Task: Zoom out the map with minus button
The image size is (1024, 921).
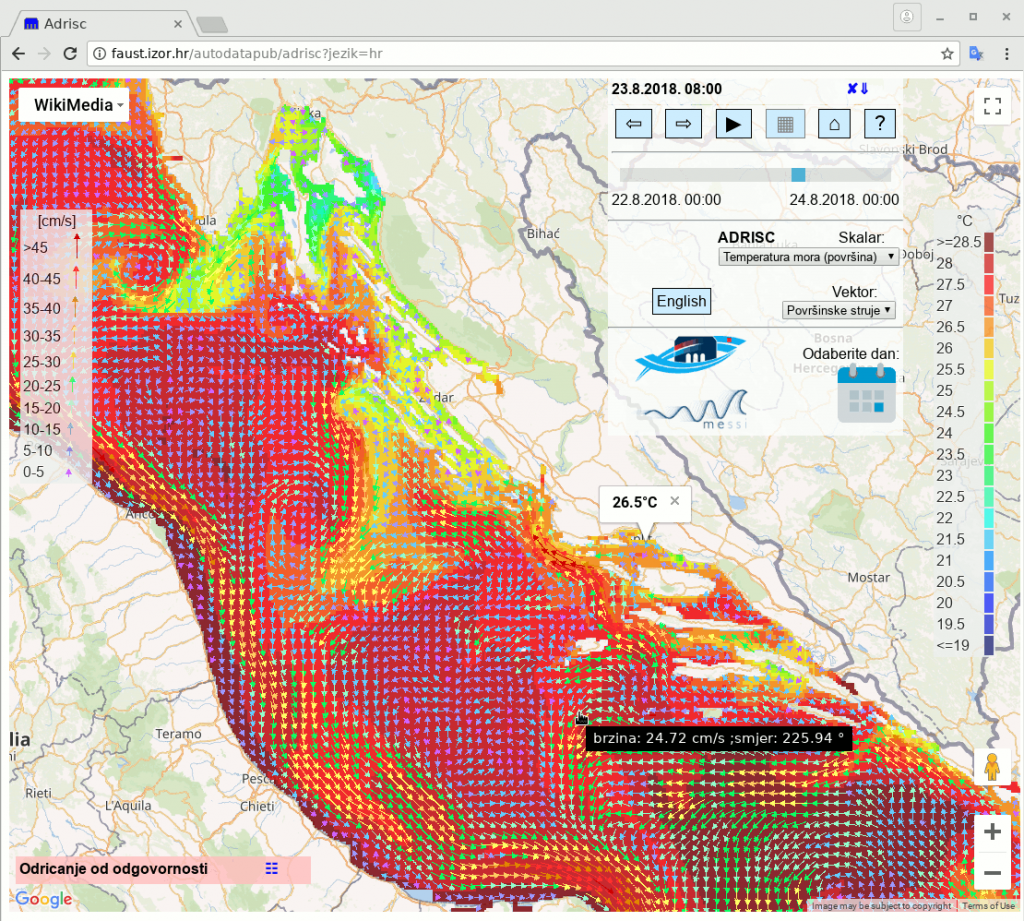Action: [992, 873]
